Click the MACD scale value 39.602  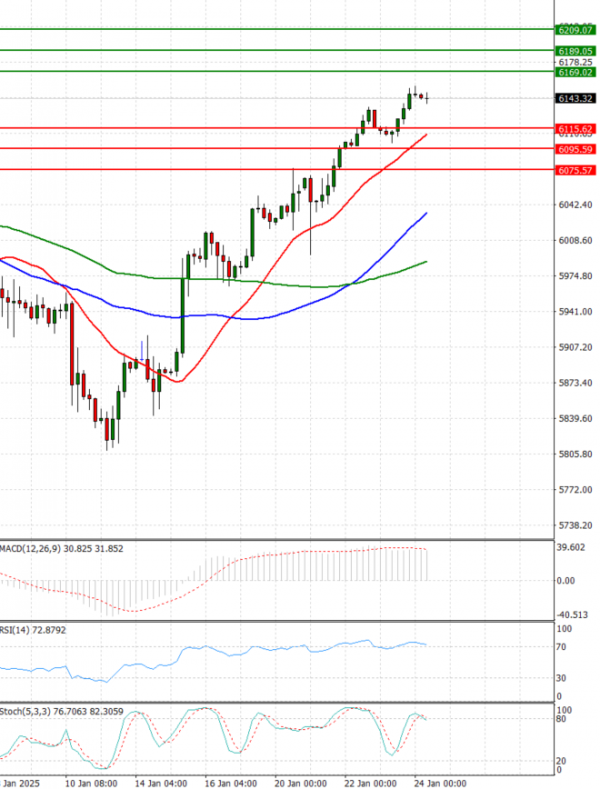(x=571, y=547)
